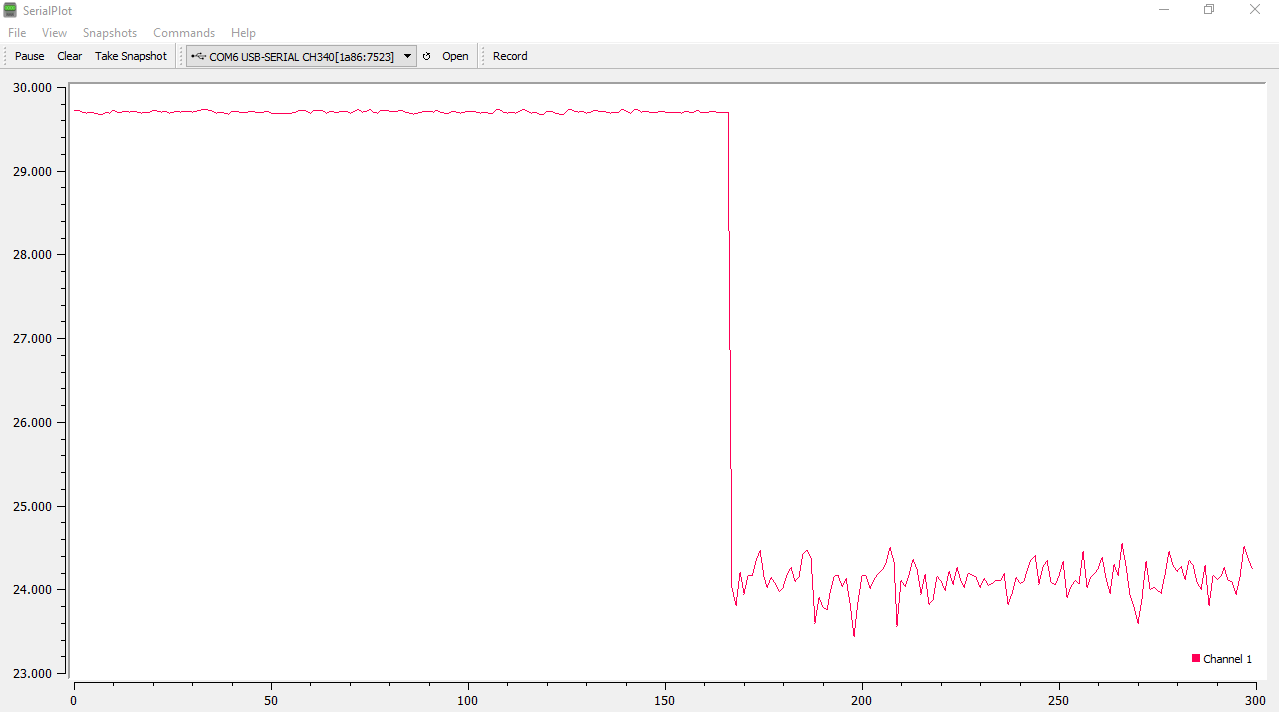Click the 27.000 y-axis label
This screenshot has height=712, width=1279.
click(x=32, y=338)
